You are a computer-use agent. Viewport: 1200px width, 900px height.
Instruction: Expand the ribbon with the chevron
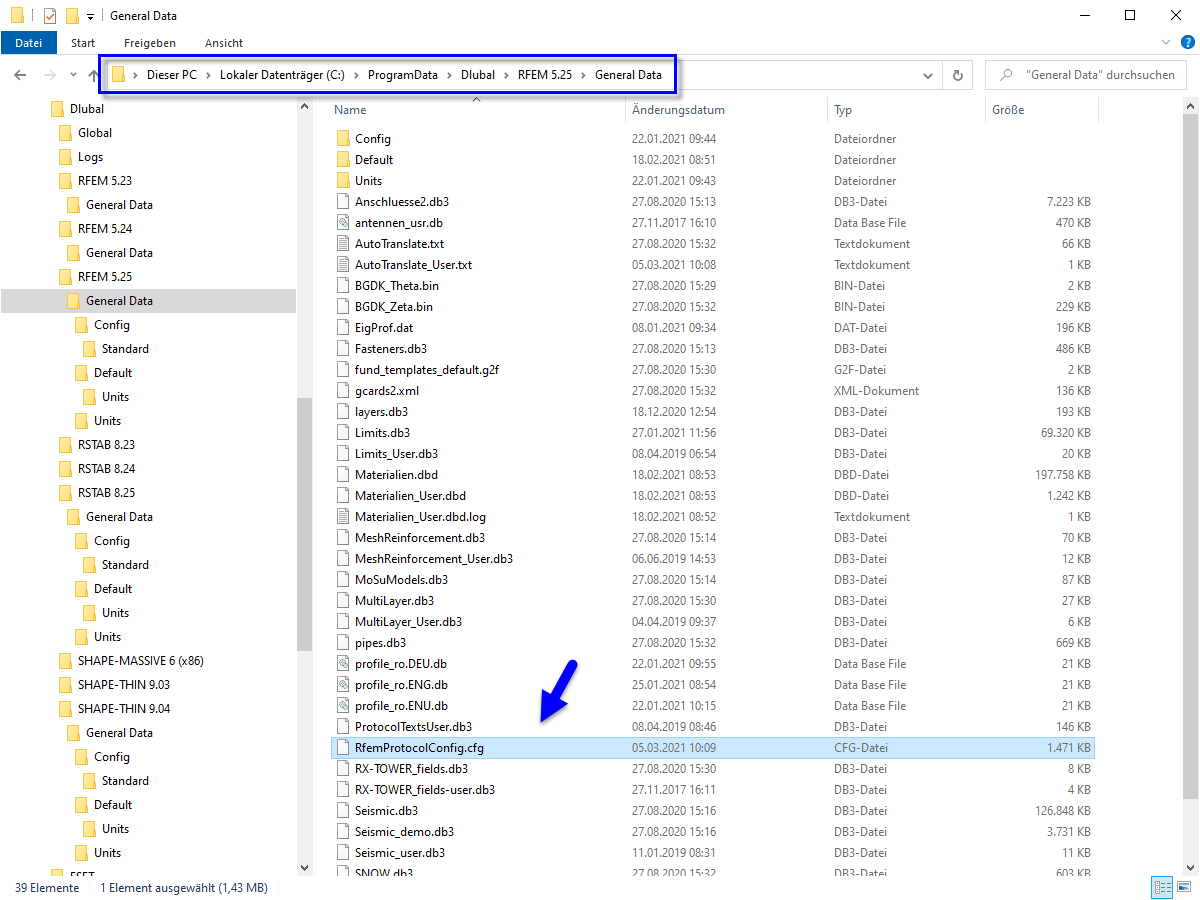click(x=1167, y=42)
